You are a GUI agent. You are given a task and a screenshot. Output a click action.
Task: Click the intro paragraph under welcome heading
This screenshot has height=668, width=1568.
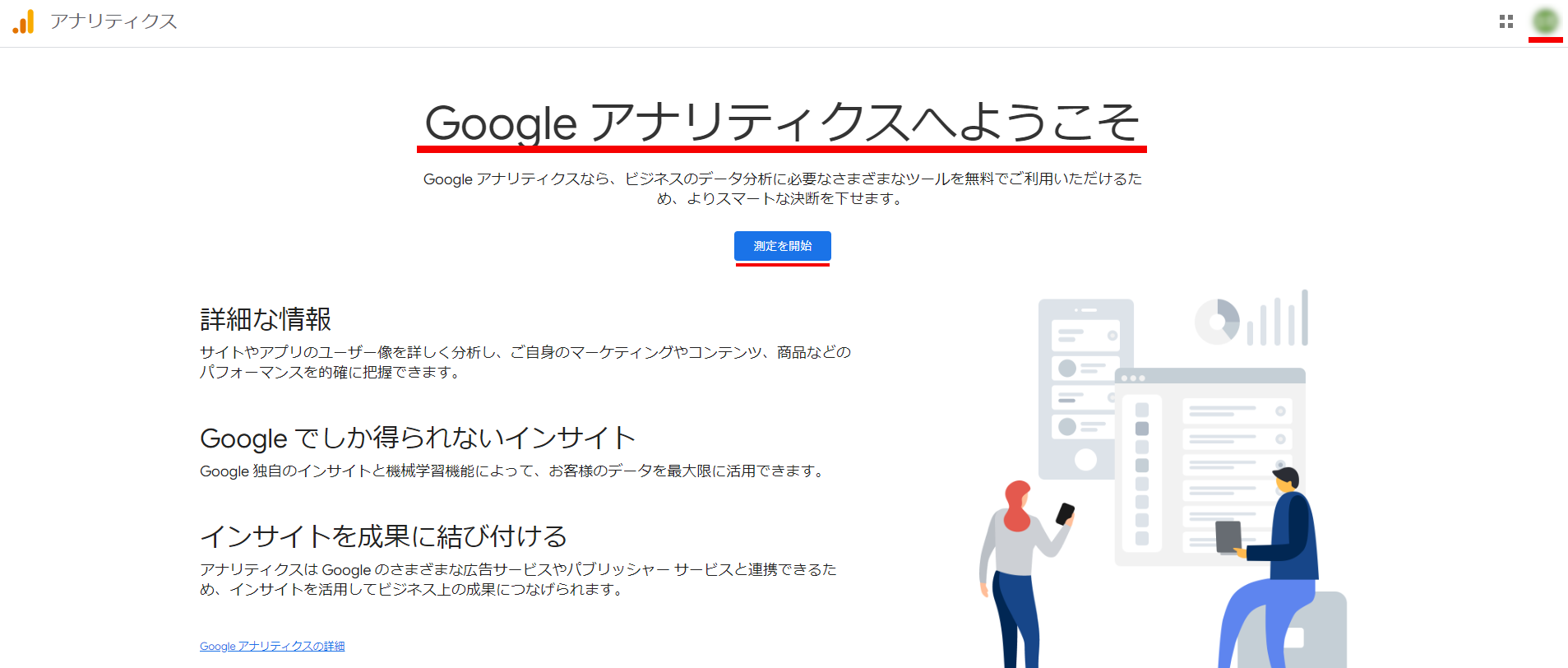pyautogui.click(x=782, y=188)
